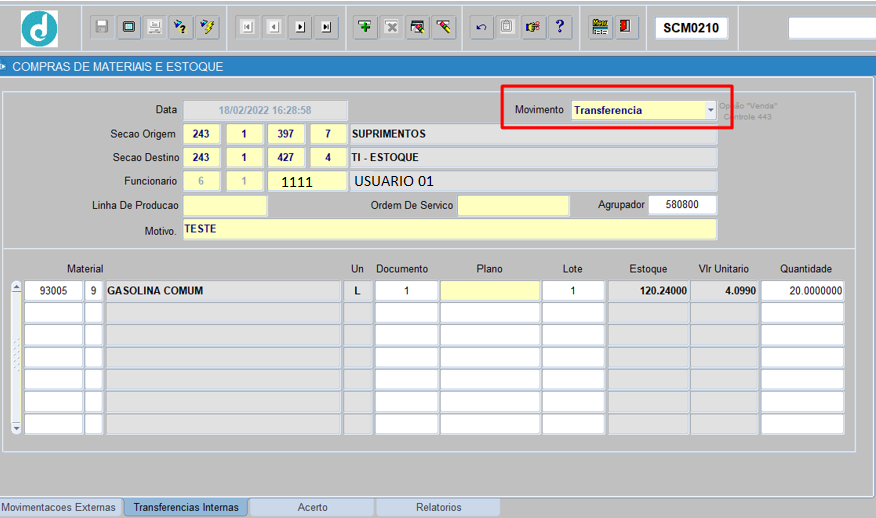Click the undo arrow icon
Image resolution: width=876 pixels, height=518 pixels.
(481, 27)
